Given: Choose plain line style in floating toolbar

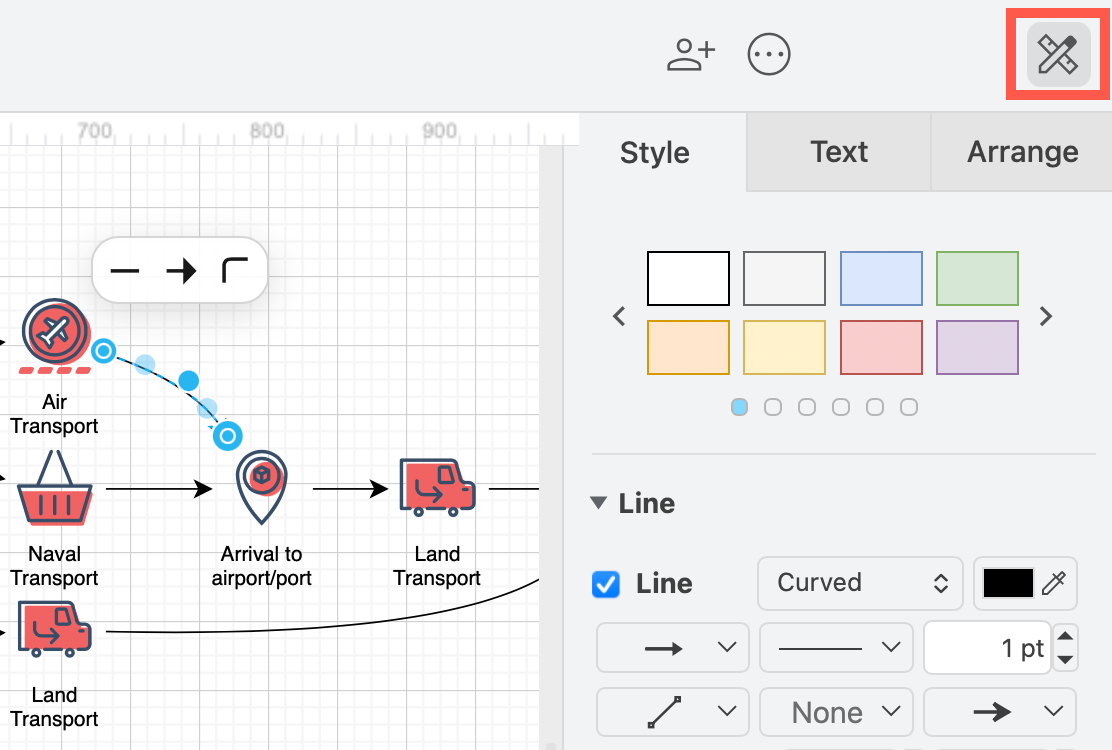Looking at the screenshot, I should pos(125,270).
